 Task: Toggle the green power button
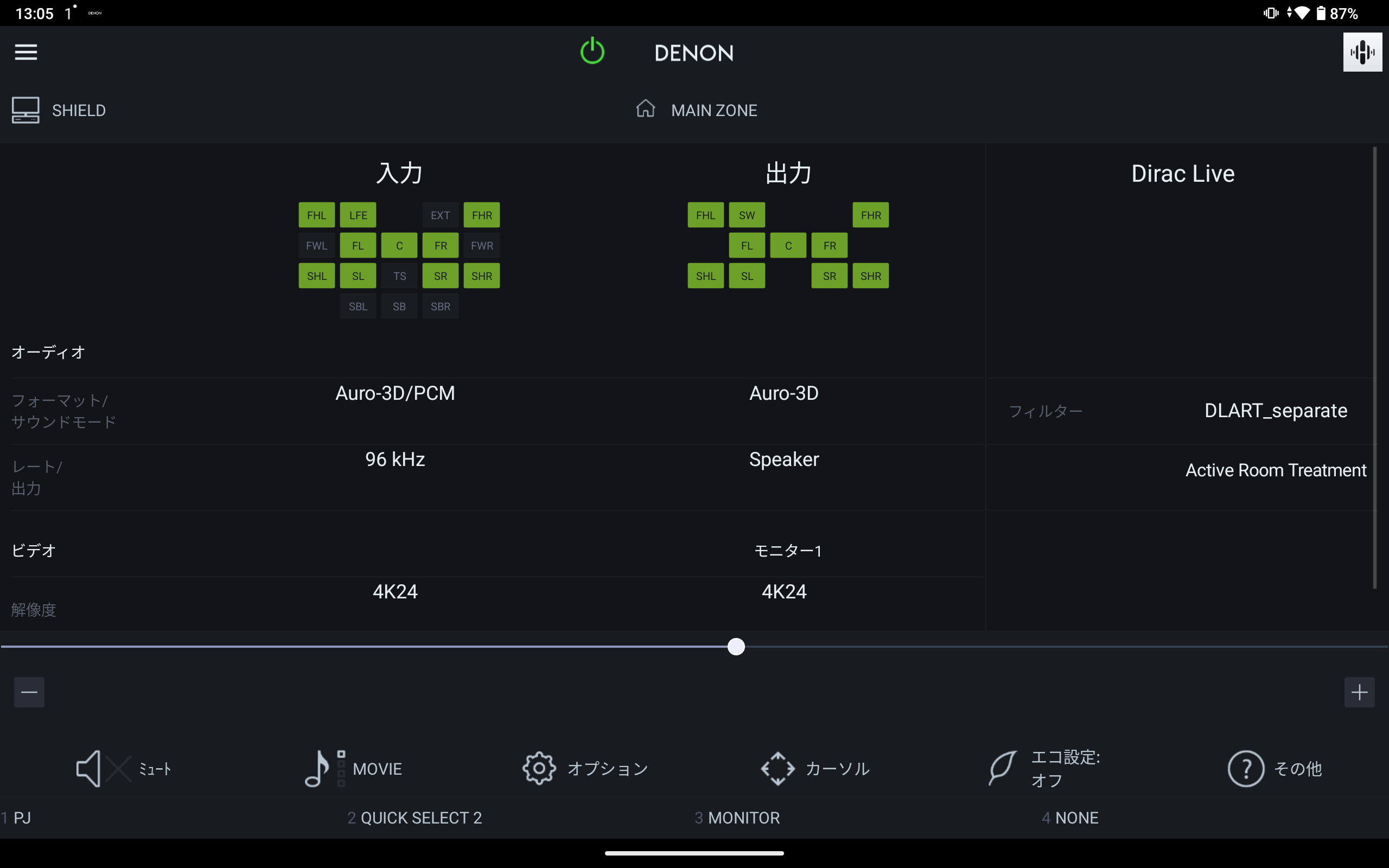coord(592,52)
